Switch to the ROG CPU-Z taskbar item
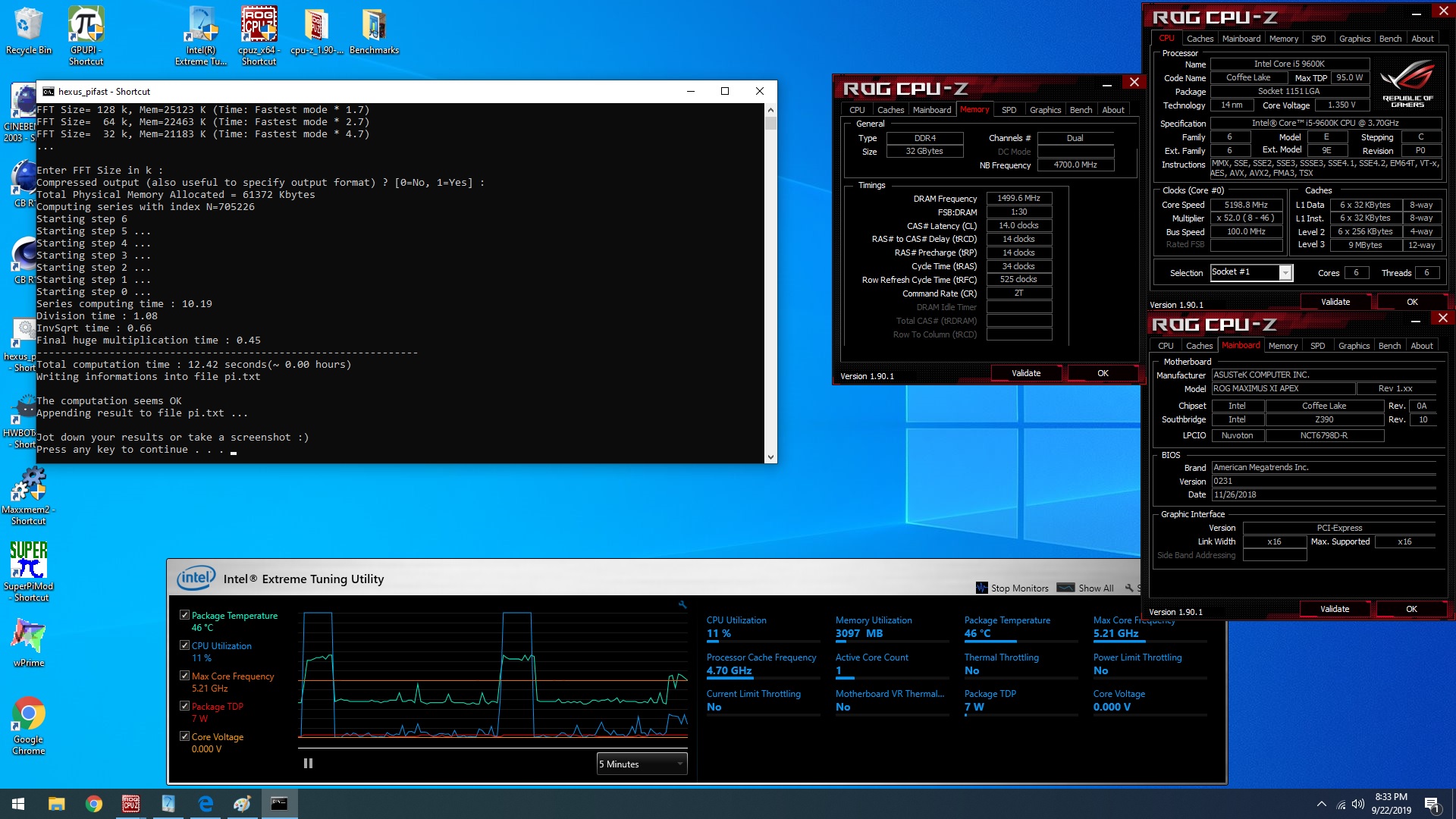This screenshot has width=1456, height=819. [130, 804]
